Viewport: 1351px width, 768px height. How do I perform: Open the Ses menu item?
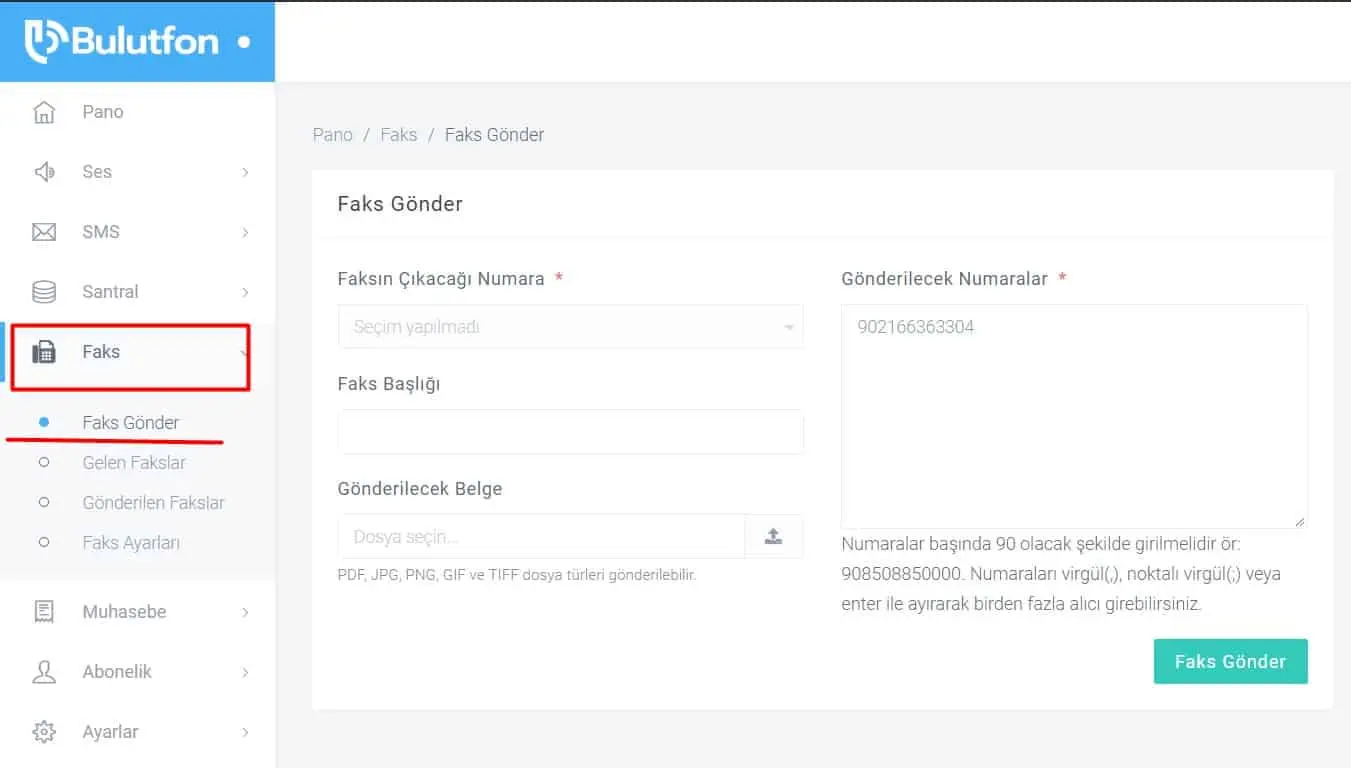coord(137,172)
